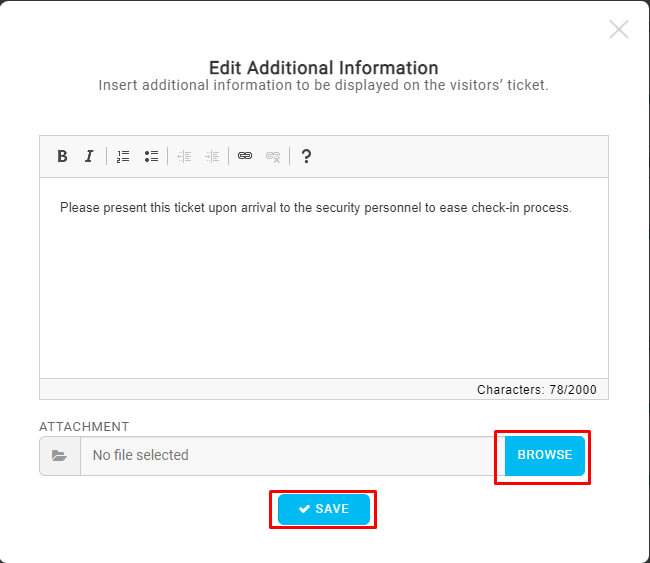Click the 'No file selected' attachment field

[293, 456]
